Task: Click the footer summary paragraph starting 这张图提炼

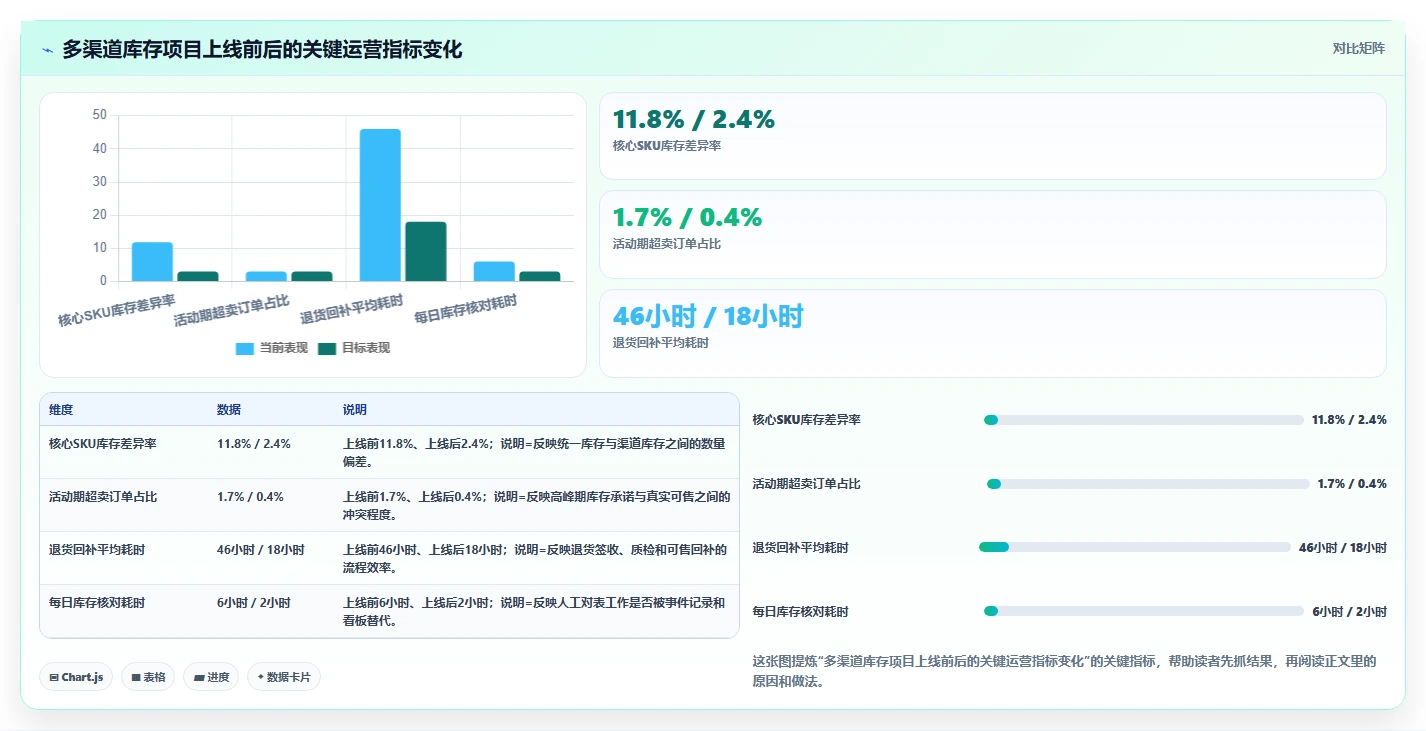Action: click(1065, 672)
